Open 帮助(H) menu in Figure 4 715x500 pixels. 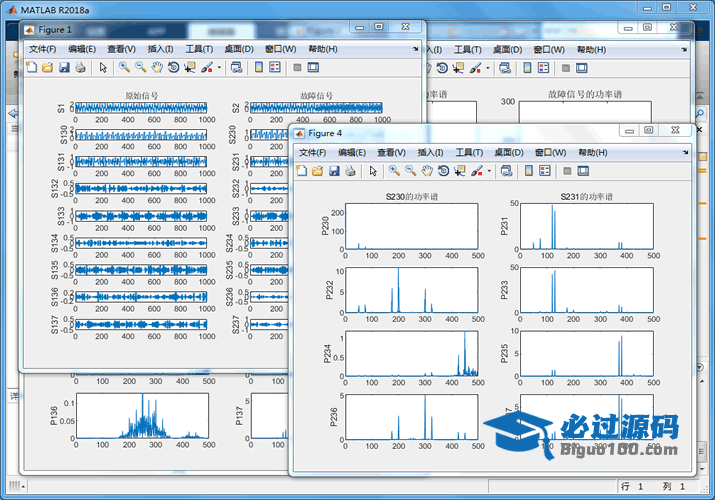tap(593, 153)
